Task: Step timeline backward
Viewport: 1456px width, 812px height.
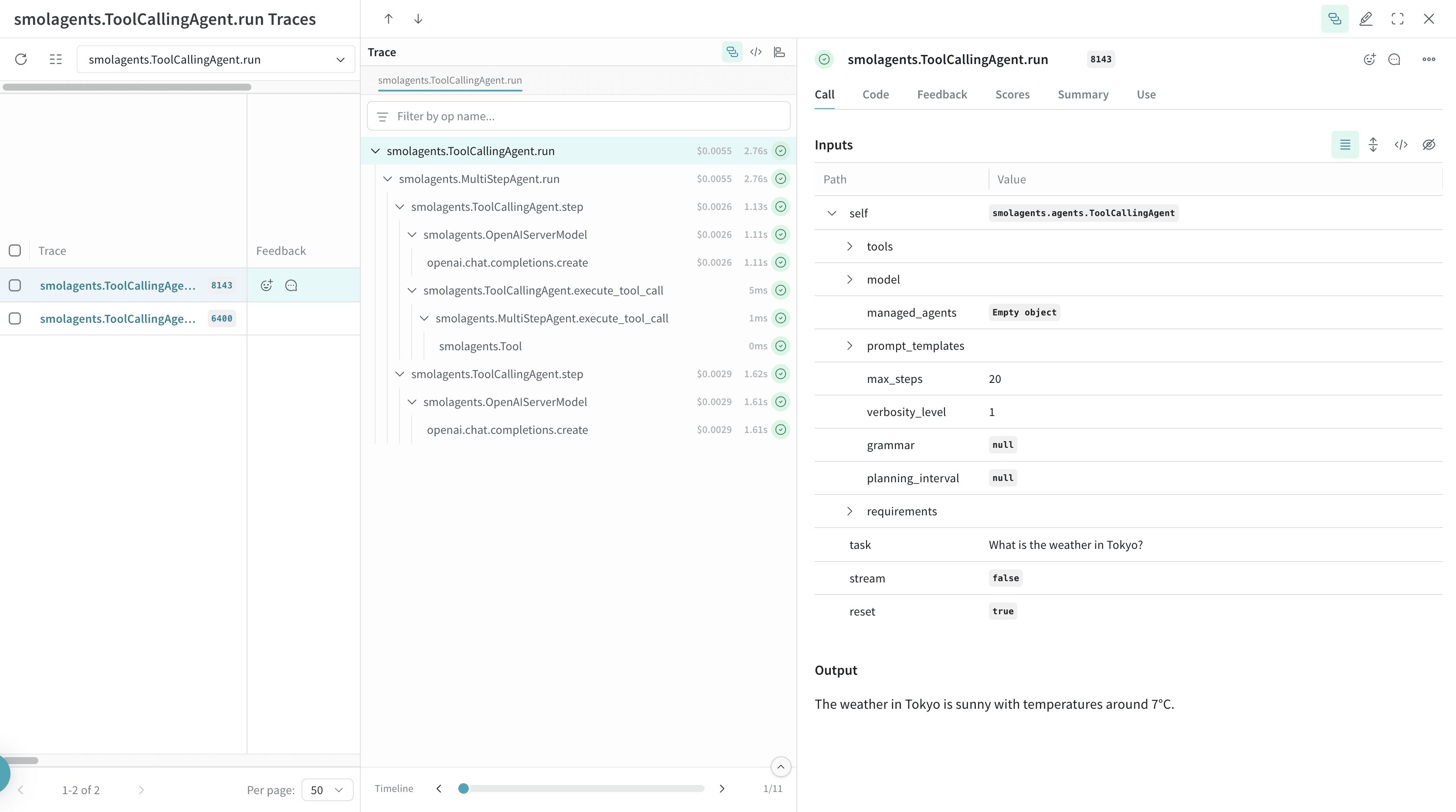Action: (x=439, y=788)
